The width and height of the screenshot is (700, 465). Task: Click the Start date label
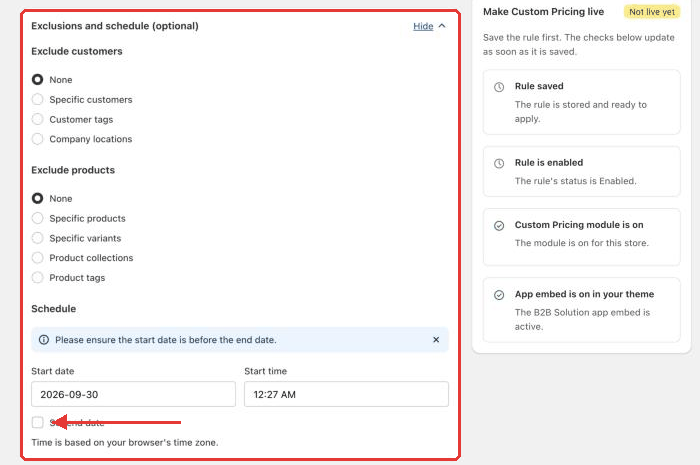coord(53,371)
